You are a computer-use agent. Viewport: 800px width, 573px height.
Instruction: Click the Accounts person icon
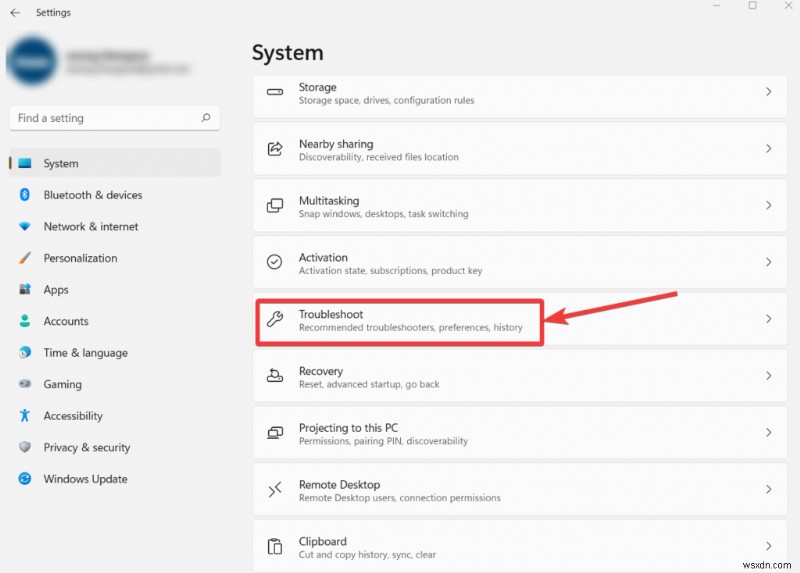pyautogui.click(x=24, y=321)
